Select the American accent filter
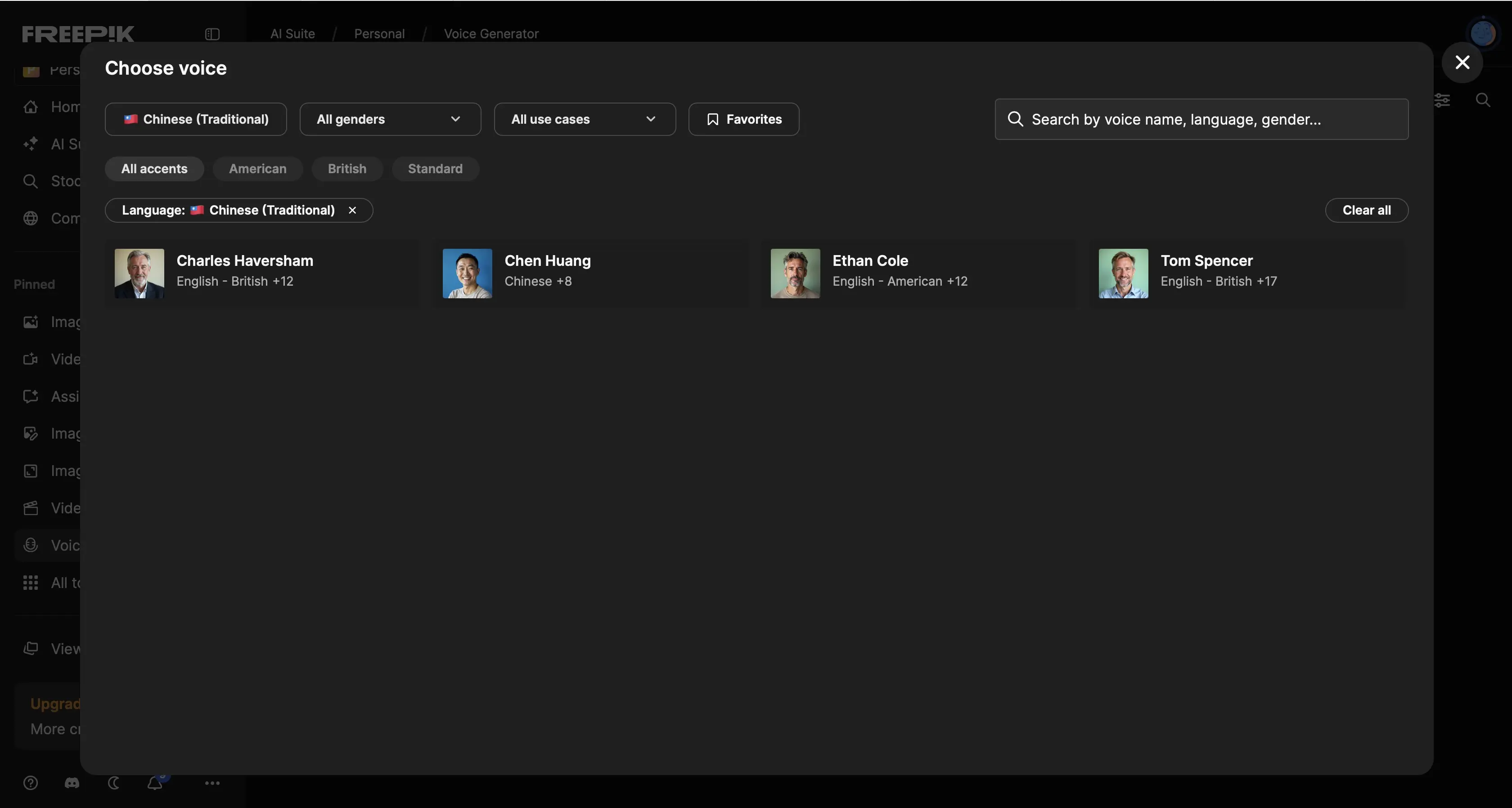Viewport: 1512px width, 808px height. pos(257,169)
